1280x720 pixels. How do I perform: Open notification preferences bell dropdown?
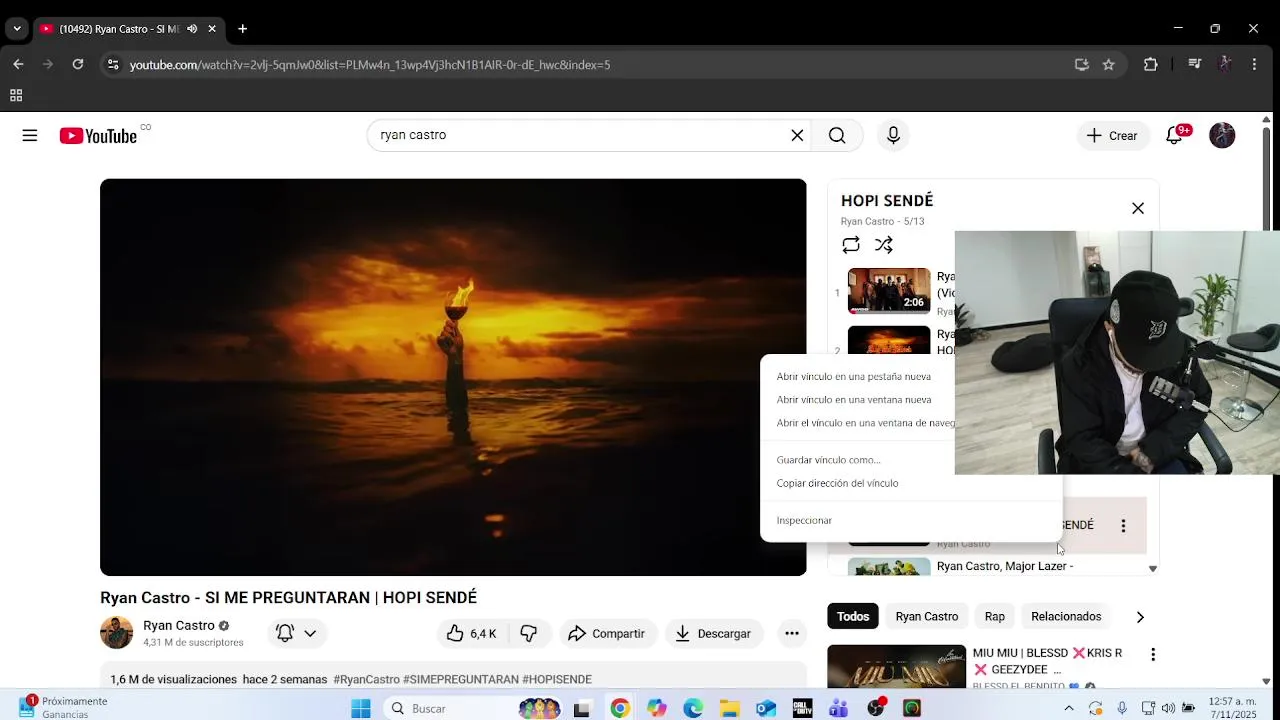(x=297, y=633)
